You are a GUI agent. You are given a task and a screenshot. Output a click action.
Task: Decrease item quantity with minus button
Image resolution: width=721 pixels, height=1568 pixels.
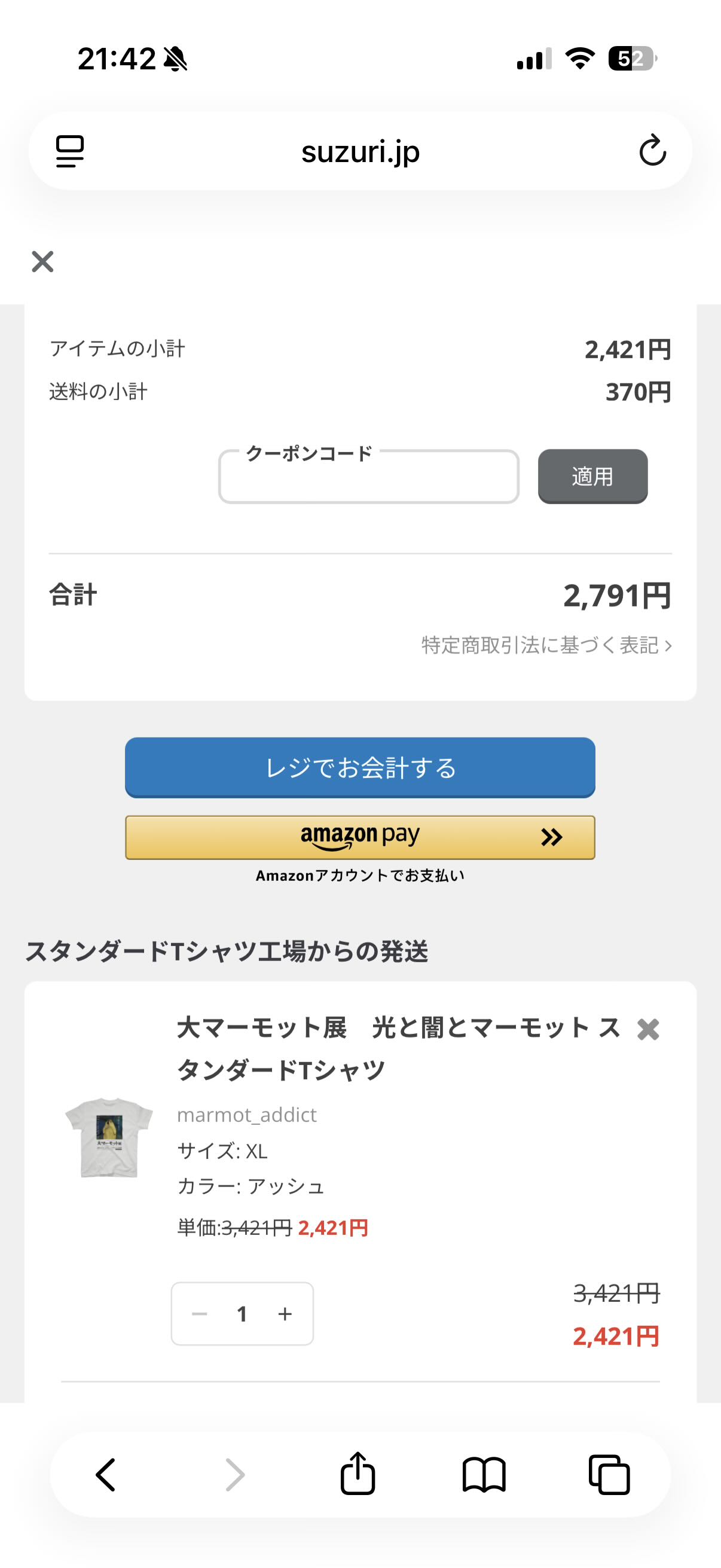200,1314
